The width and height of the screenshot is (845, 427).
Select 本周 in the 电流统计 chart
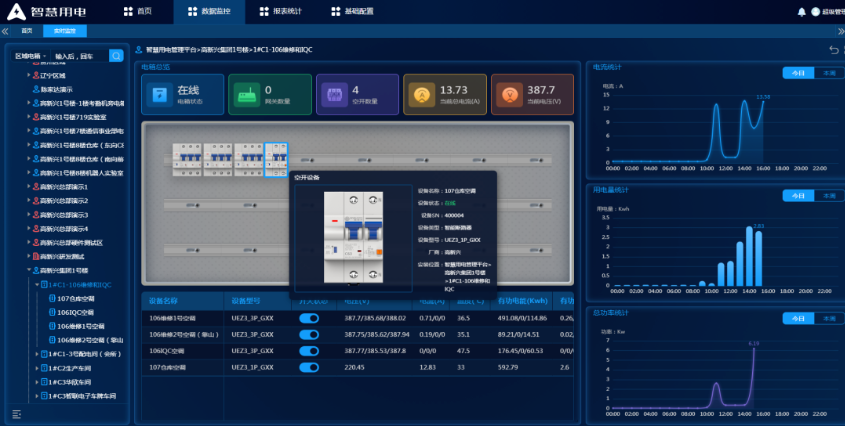[x=828, y=73]
